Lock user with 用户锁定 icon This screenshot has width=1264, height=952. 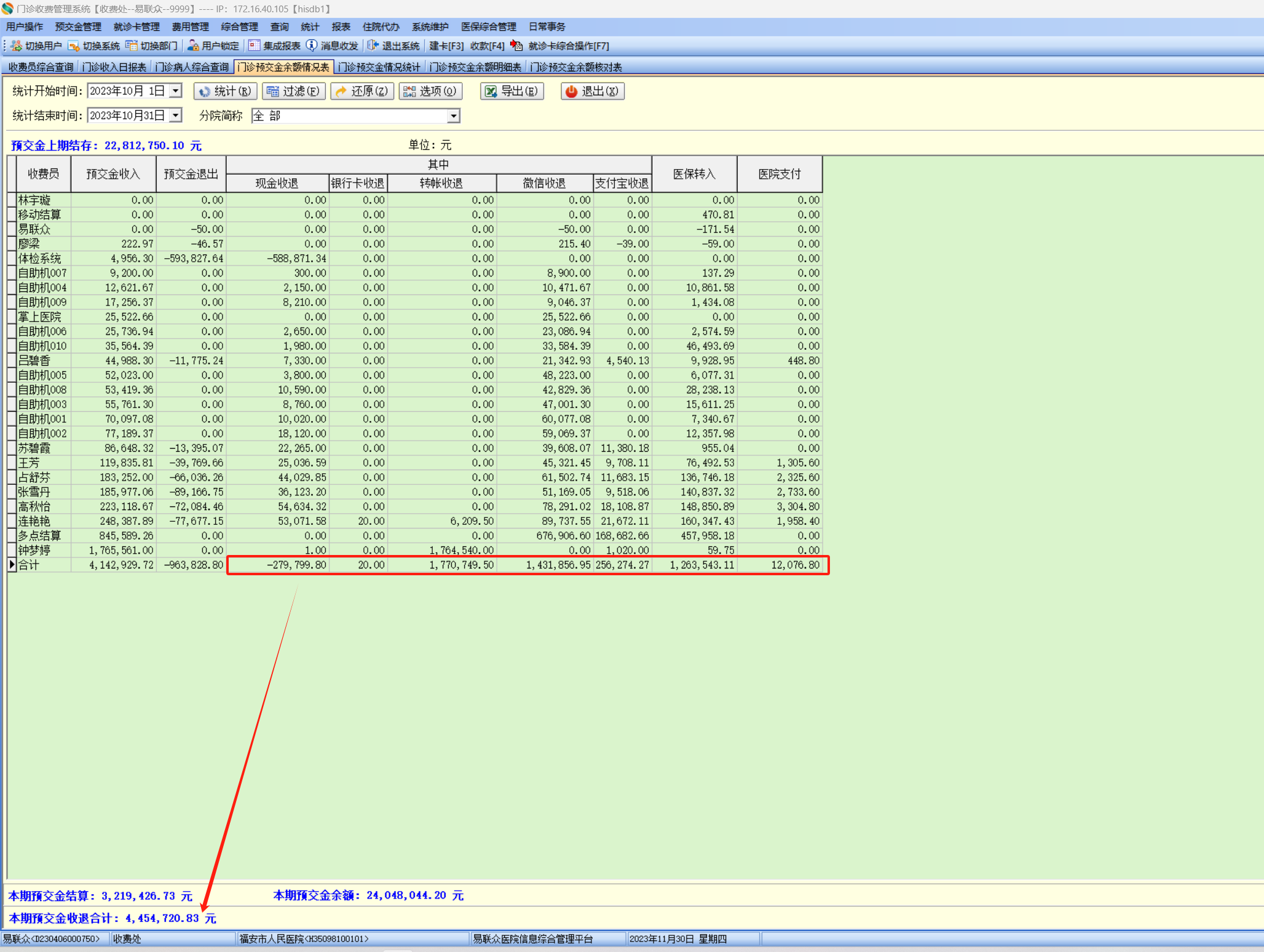[x=193, y=46]
